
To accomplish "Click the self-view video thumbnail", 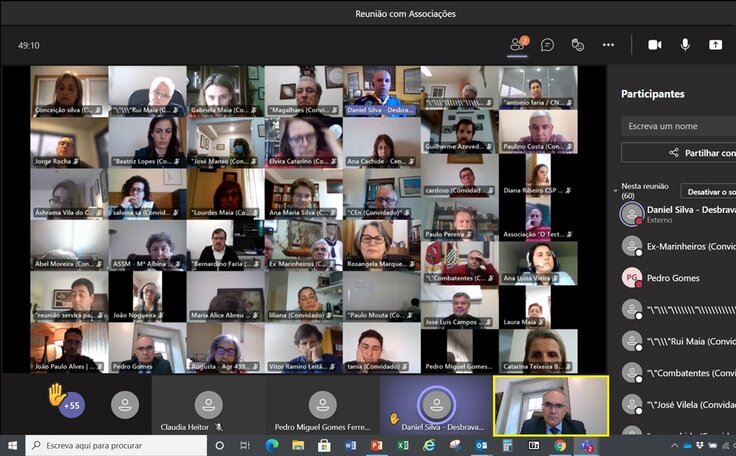I will pos(551,405).
